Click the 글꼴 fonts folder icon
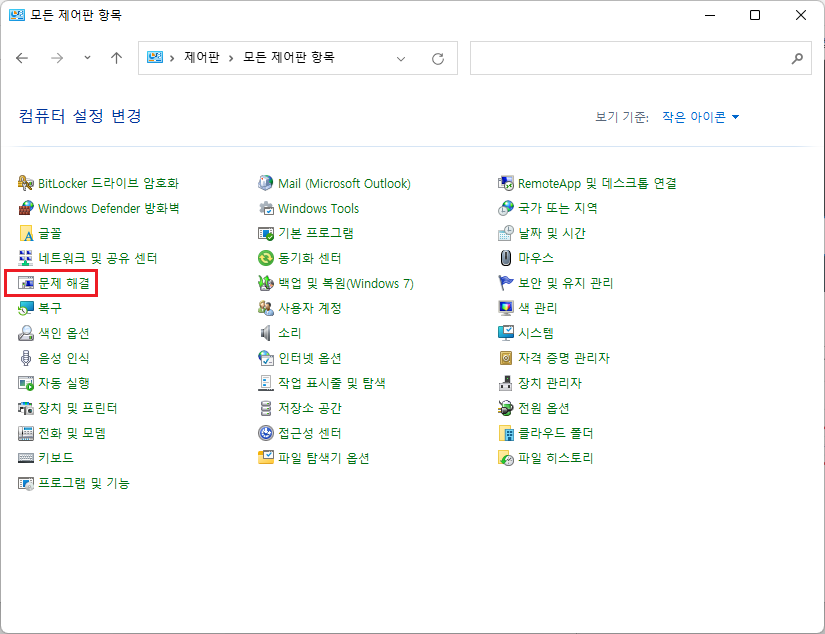825x634 pixels. coord(27,234)
